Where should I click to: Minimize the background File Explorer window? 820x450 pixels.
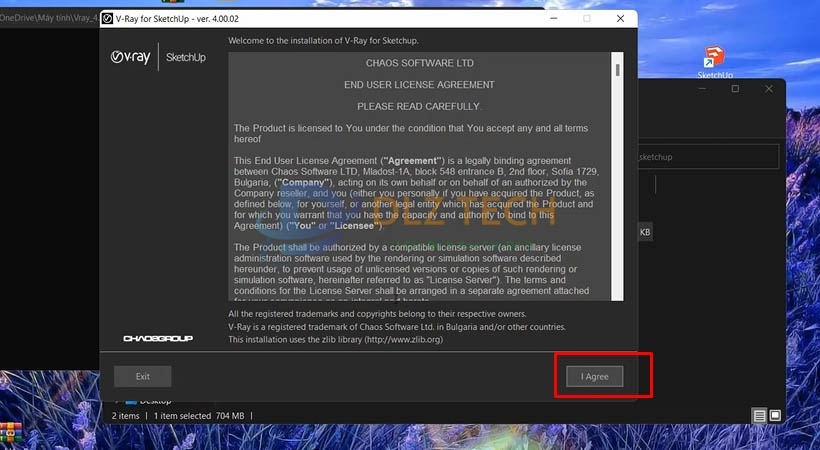[702, 89]
